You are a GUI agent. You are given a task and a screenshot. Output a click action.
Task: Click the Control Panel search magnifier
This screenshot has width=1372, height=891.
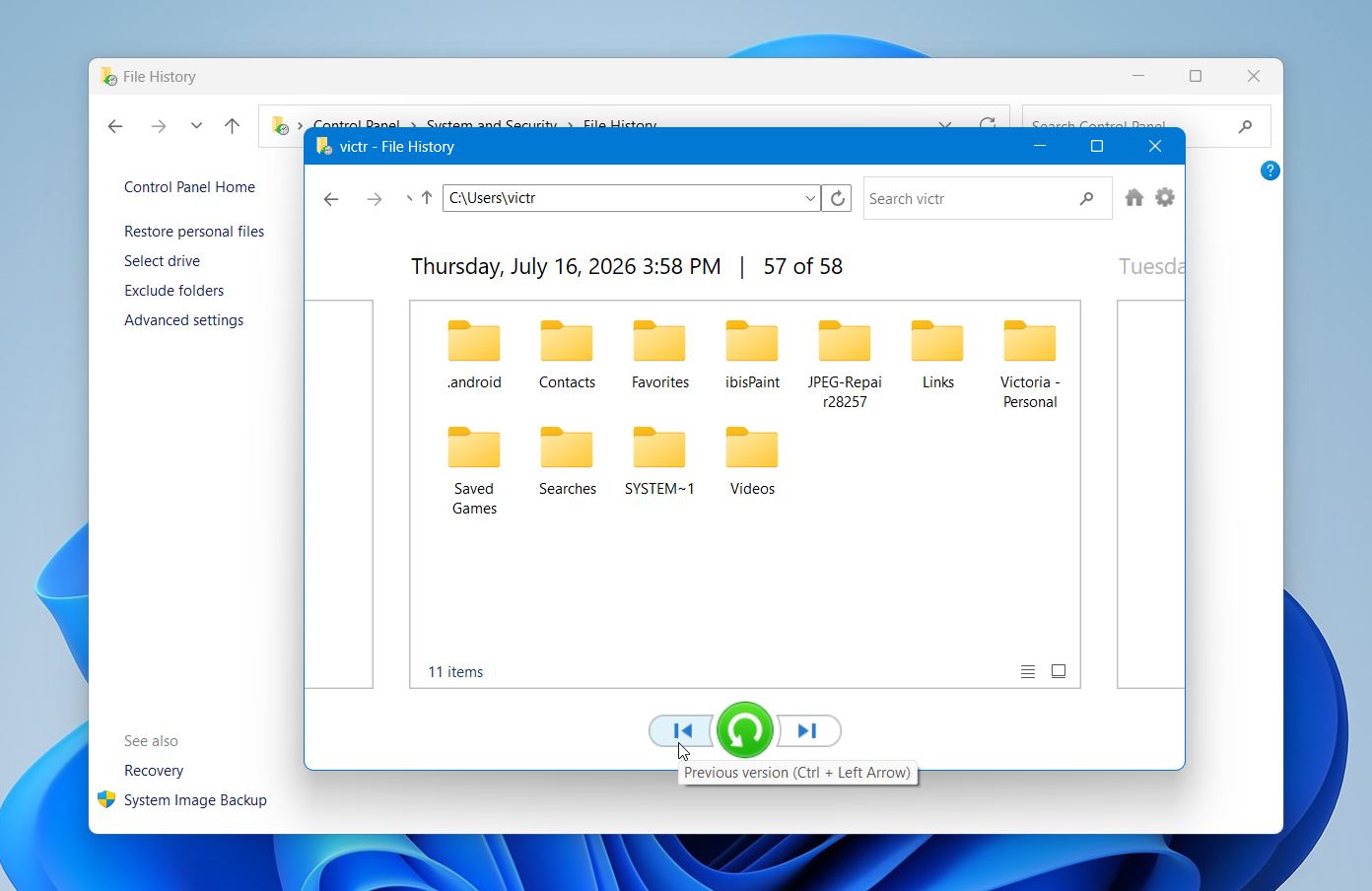[1245, 126]
